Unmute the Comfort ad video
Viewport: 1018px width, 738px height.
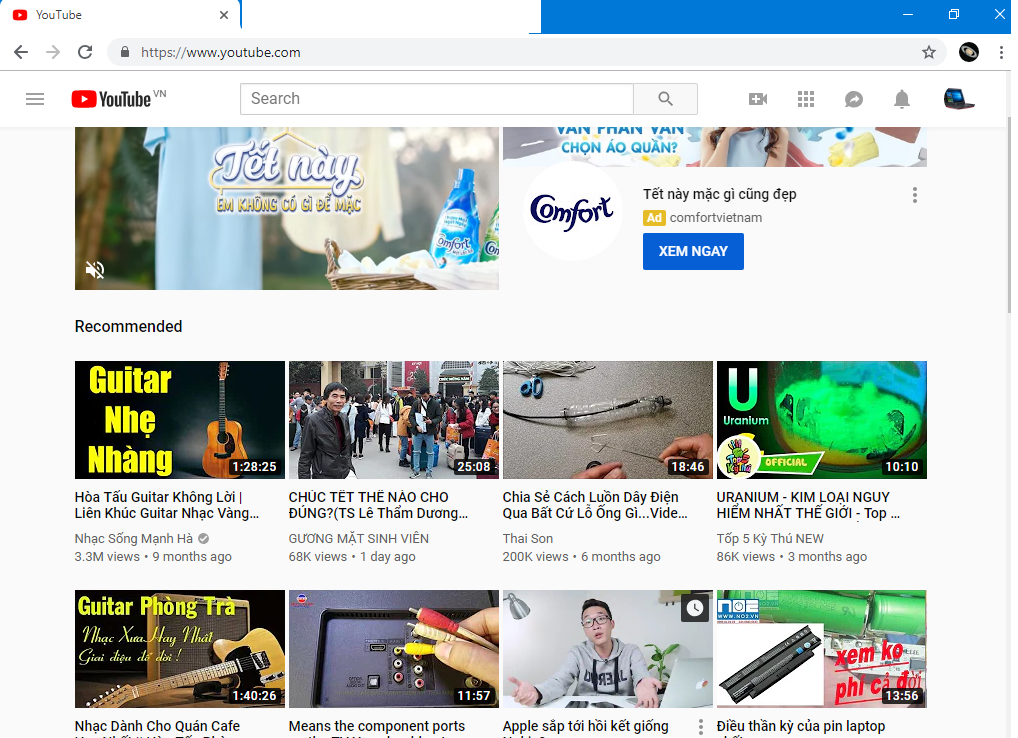[95, 269]
